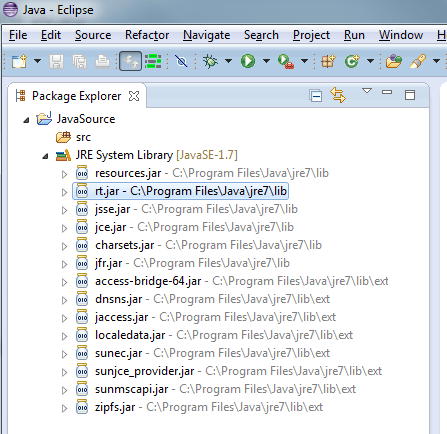Toggle Skip All Breakpoints icon
The width and height of the screenshot is (447, 434).
click(181, 61)
